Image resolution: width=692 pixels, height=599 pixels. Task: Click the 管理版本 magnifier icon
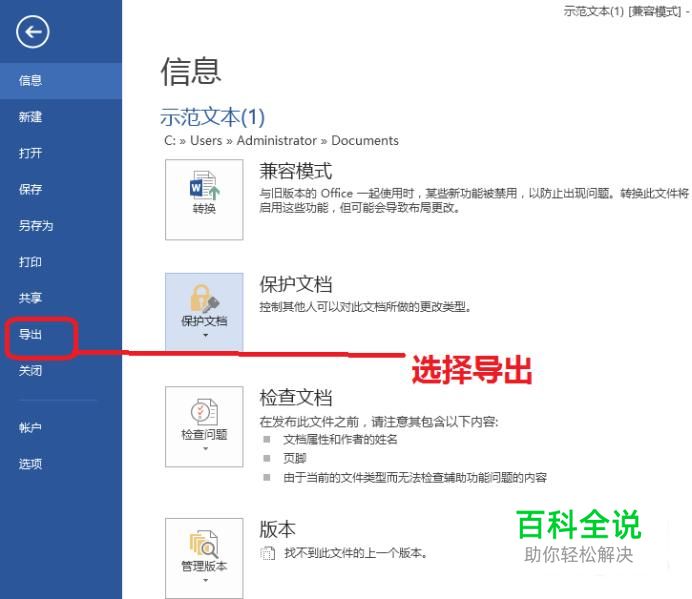[204, 544]
